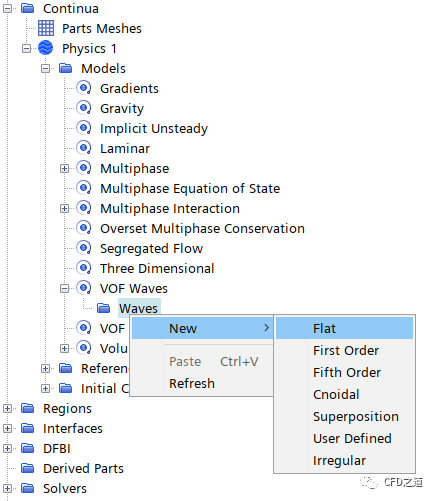
Task: Expand the Multiphase Interaction node
Action: [65, 208]
